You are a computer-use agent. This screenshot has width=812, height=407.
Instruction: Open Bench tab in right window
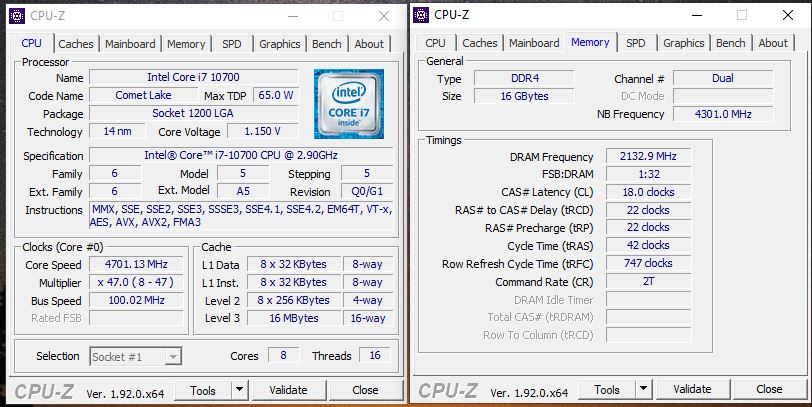(731, 43)
